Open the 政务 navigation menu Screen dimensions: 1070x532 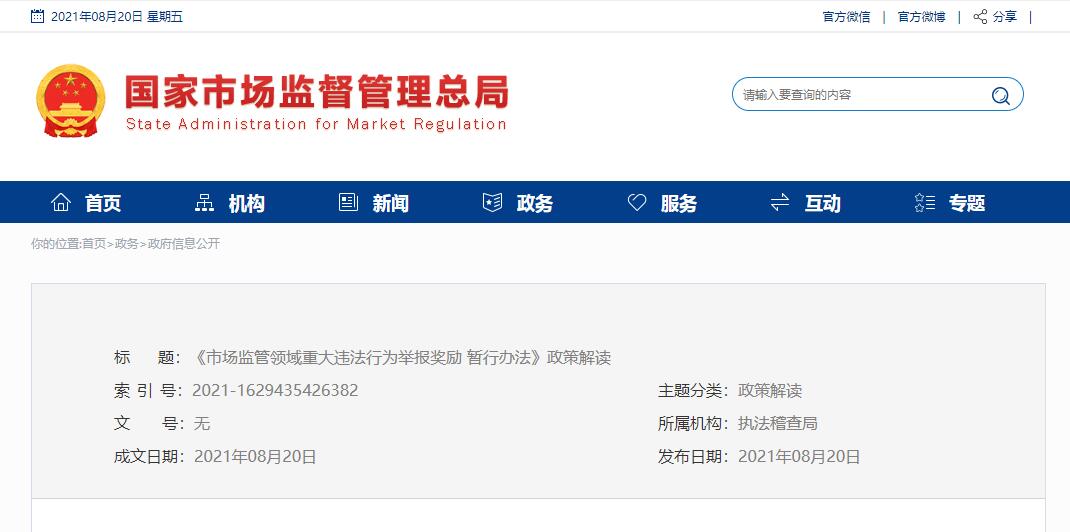pos(535,203)
